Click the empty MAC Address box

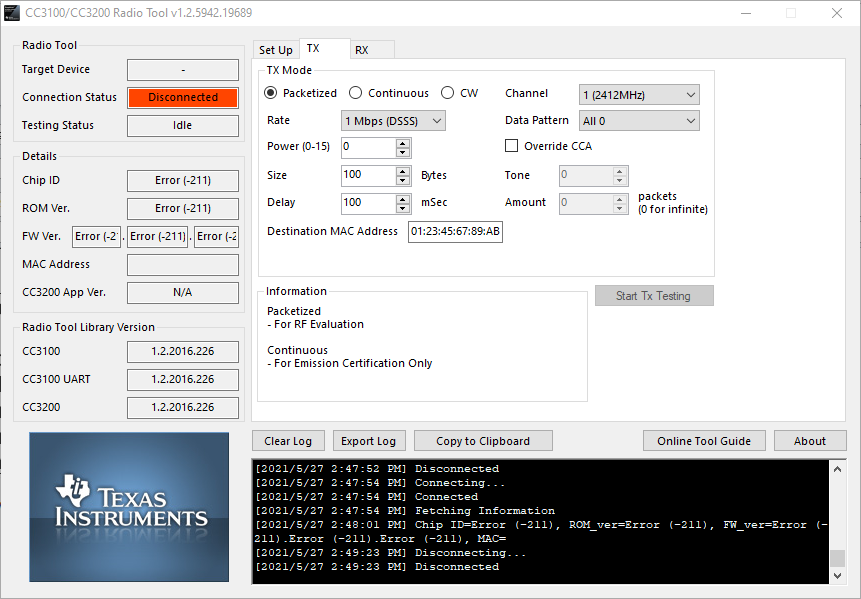(x=183, y=265)
